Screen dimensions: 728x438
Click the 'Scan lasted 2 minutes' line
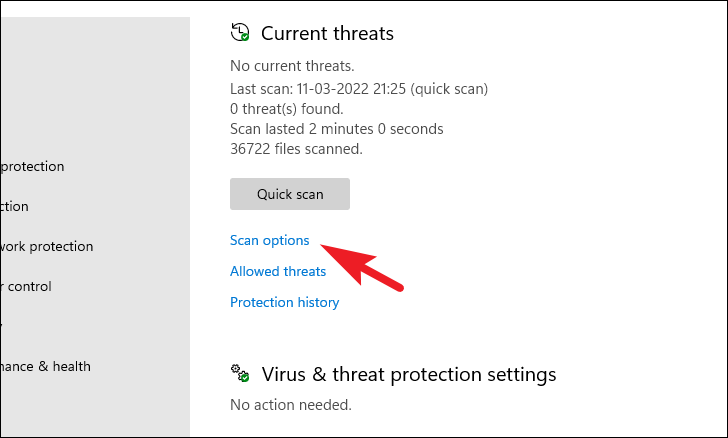pyautogui.click(x=337, y=129)
